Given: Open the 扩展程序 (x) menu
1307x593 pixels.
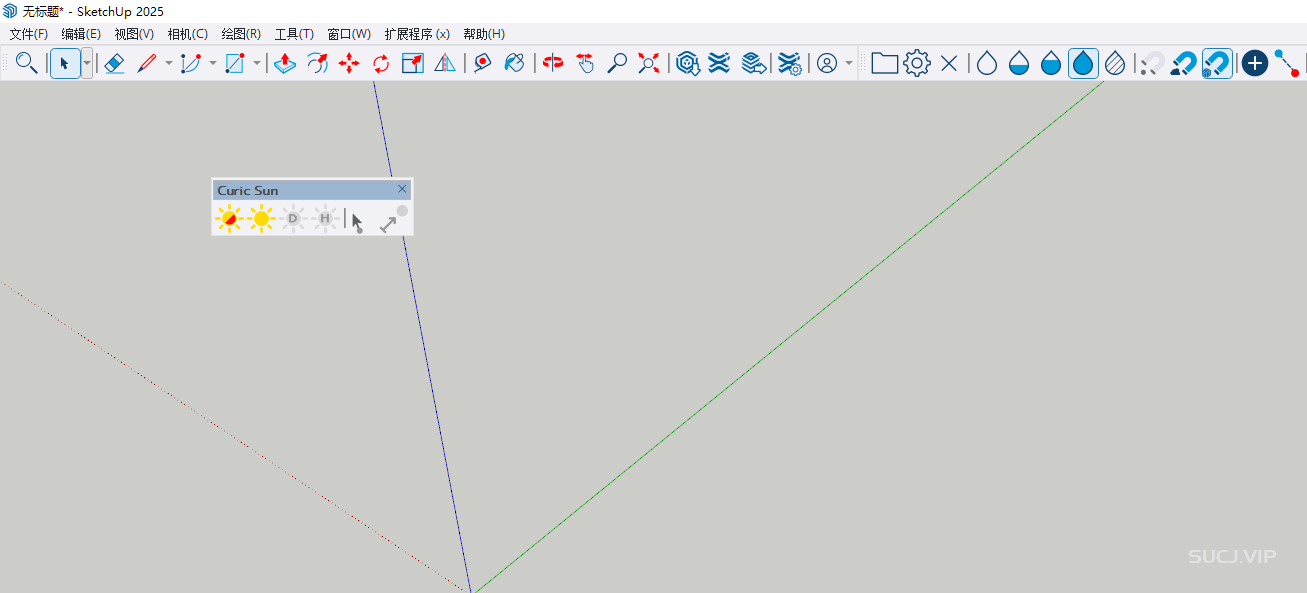Looking at the screenshot, I should click(x=417, y=34).
